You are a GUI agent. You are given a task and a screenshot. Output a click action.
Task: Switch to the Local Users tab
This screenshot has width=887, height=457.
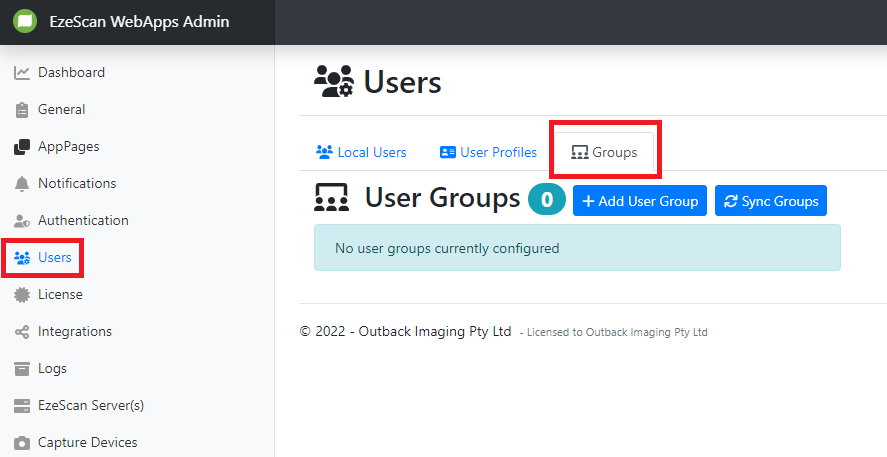pyautogui.click(x=361, y=153)
